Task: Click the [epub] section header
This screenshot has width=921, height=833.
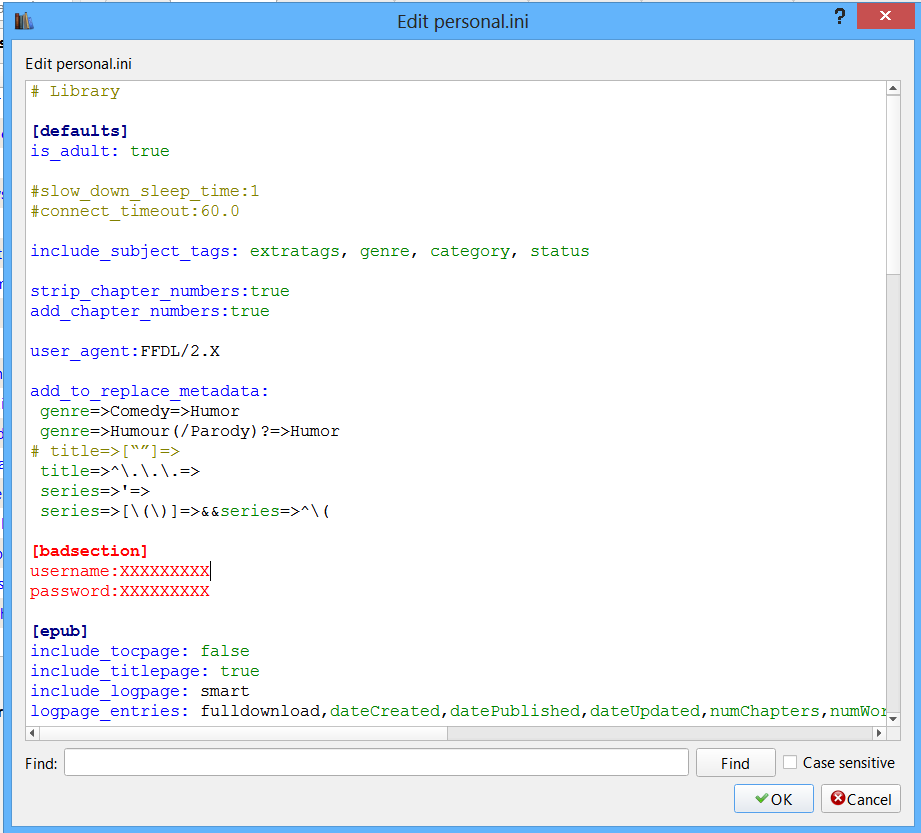Action: (59, 631)
